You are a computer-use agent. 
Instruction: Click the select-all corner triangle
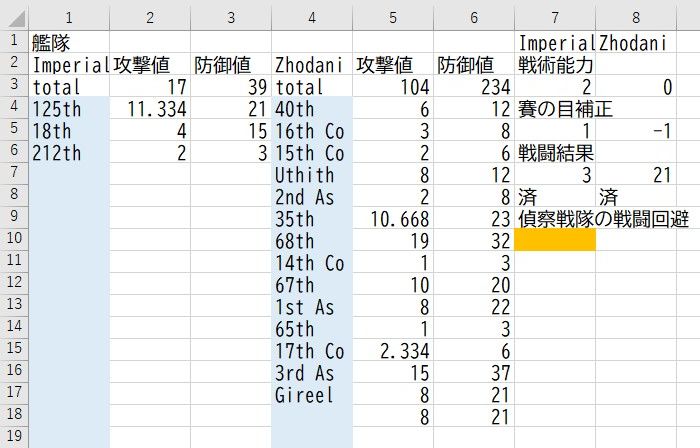[15, 18]
